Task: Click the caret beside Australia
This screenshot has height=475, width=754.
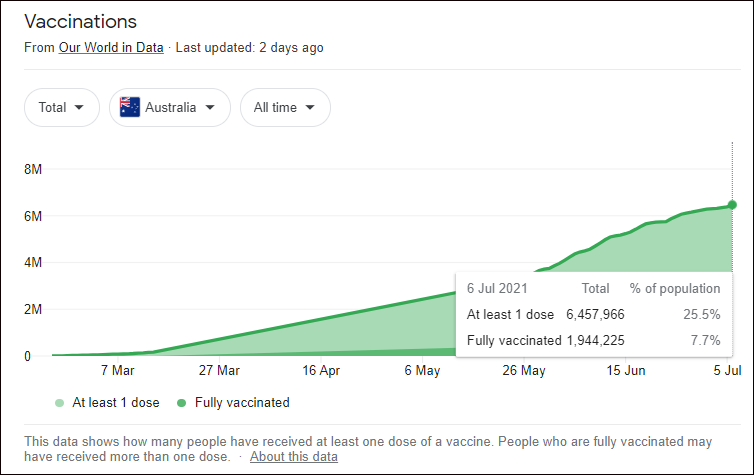Action: coord(210,108)
